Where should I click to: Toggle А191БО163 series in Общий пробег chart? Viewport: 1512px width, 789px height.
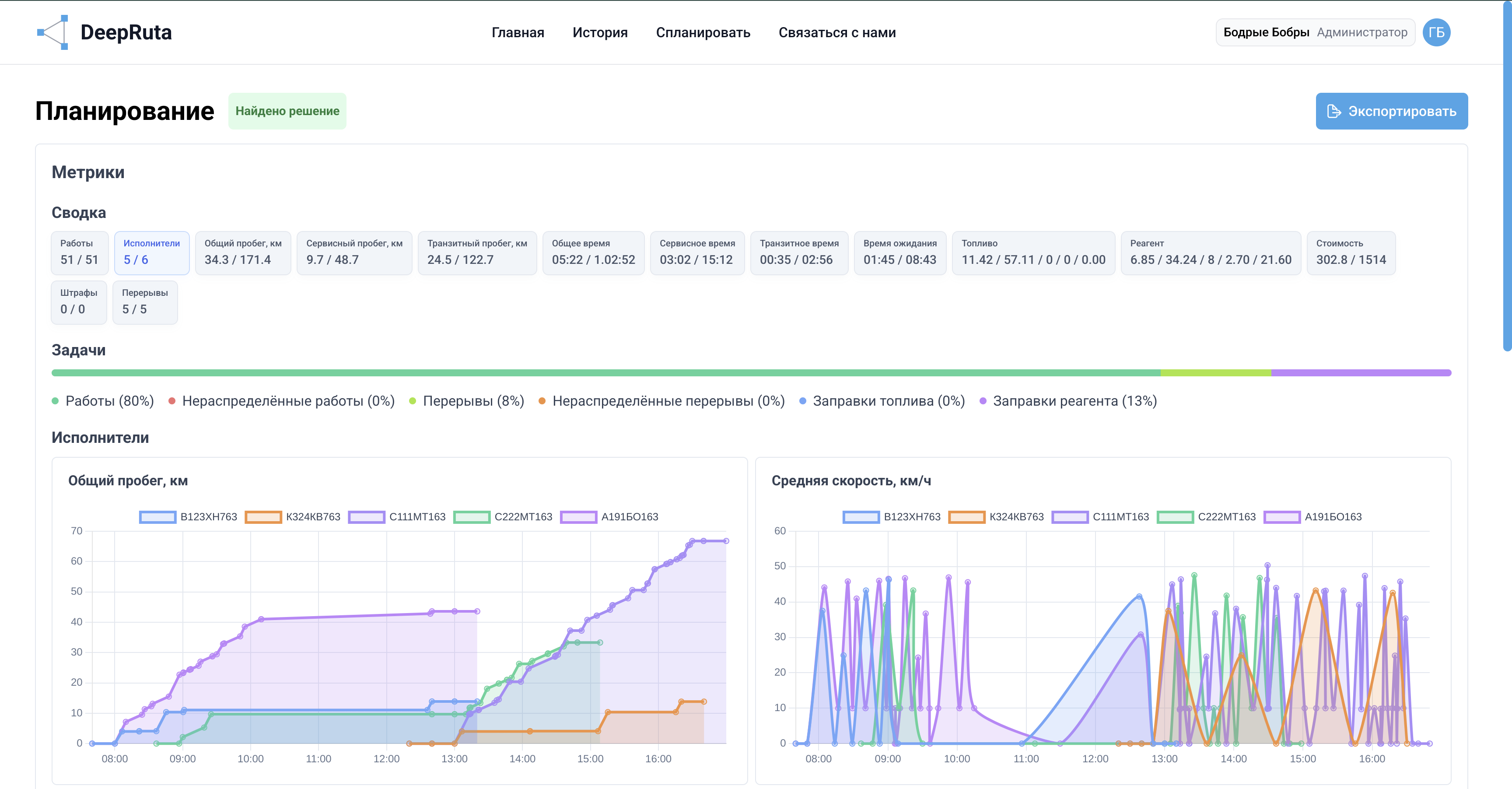click(x=609, y=517)
